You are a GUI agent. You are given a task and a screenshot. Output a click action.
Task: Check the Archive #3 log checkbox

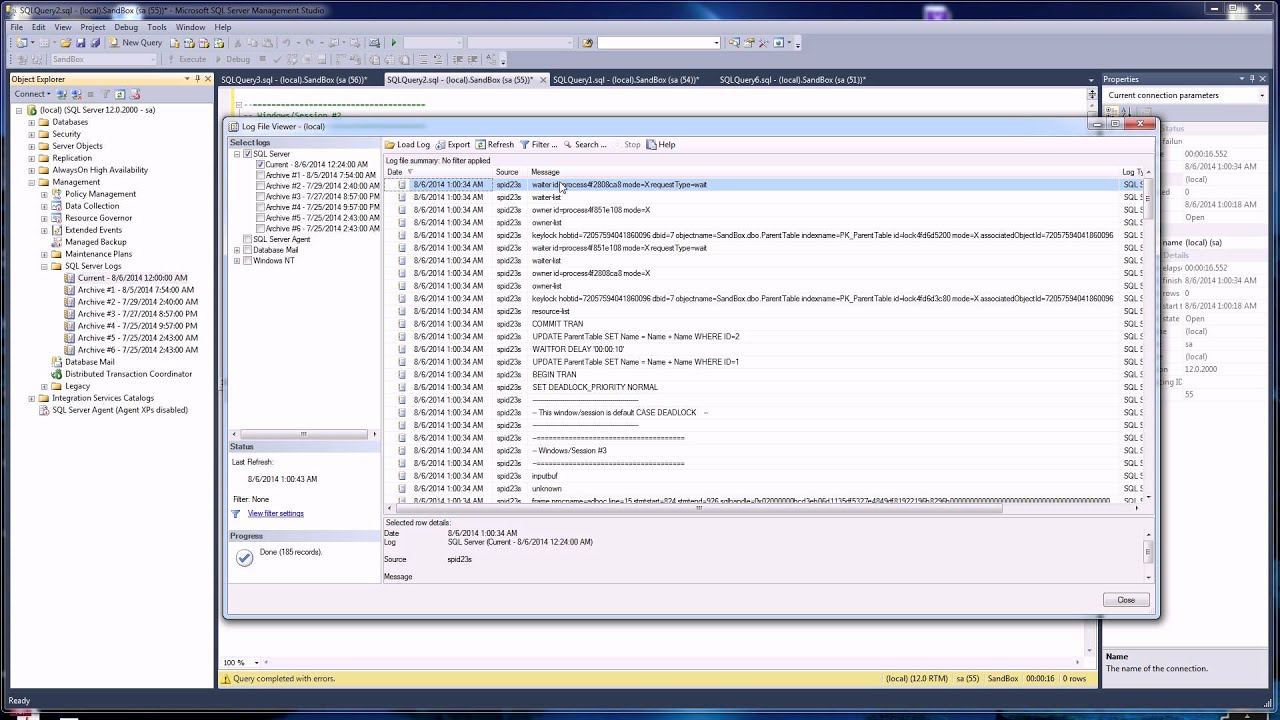[x=260, y=197]
